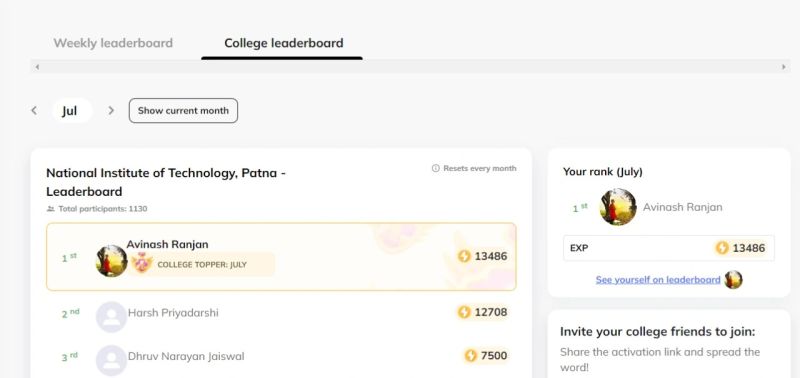800x378 pixels.
Task: Click the bolt icon beside 7500
Action: tap(470, 356)
